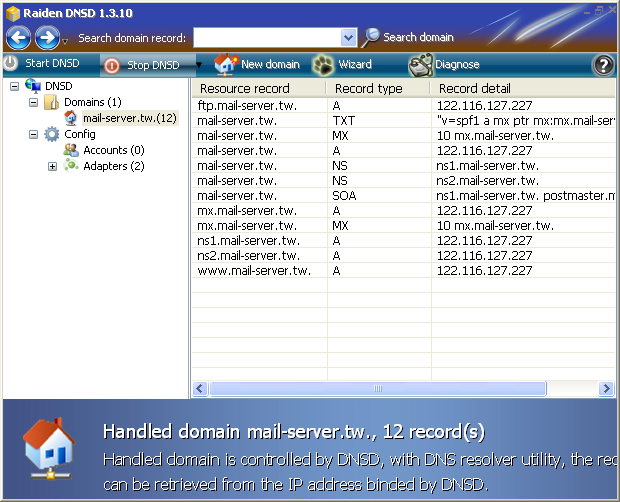Select mail-server.tw.(12) in the tree

pos(130,118)
